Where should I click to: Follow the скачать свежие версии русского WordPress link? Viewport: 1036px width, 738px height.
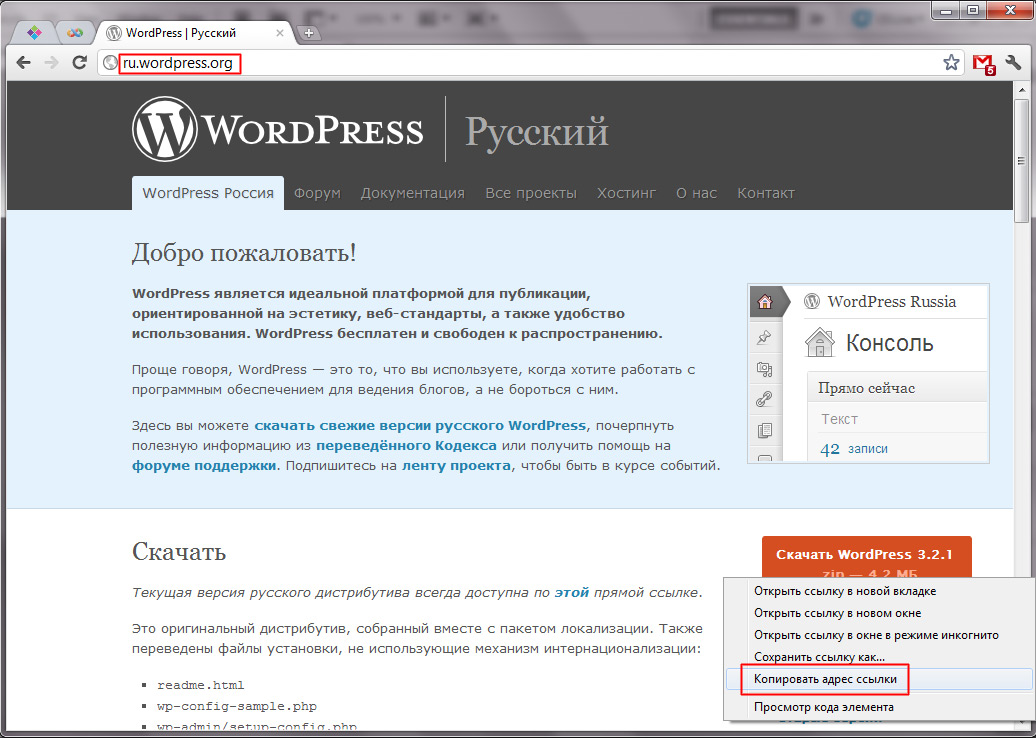coord(420,425)
